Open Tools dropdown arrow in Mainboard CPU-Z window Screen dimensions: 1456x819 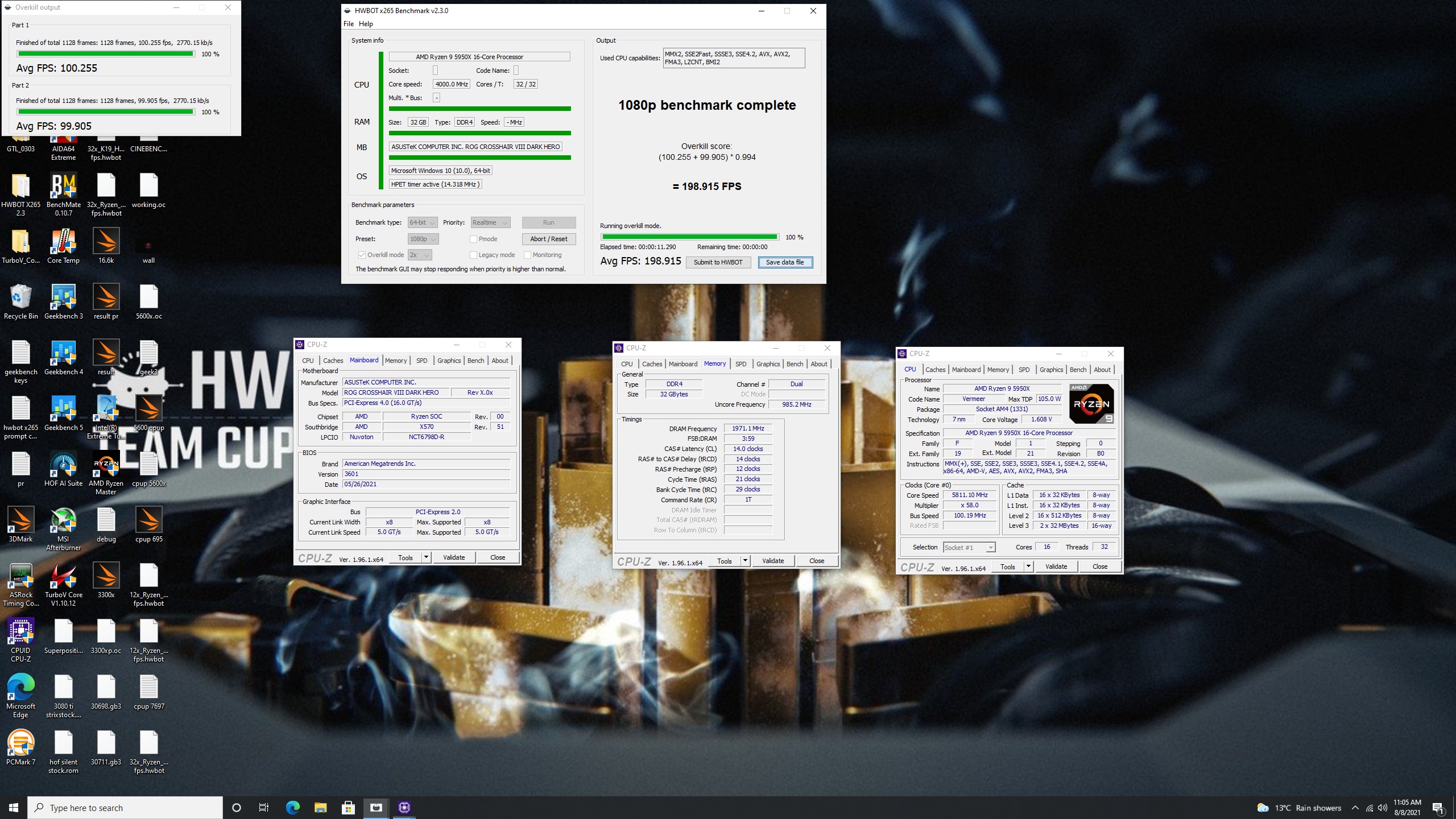[x=426, y=557]
